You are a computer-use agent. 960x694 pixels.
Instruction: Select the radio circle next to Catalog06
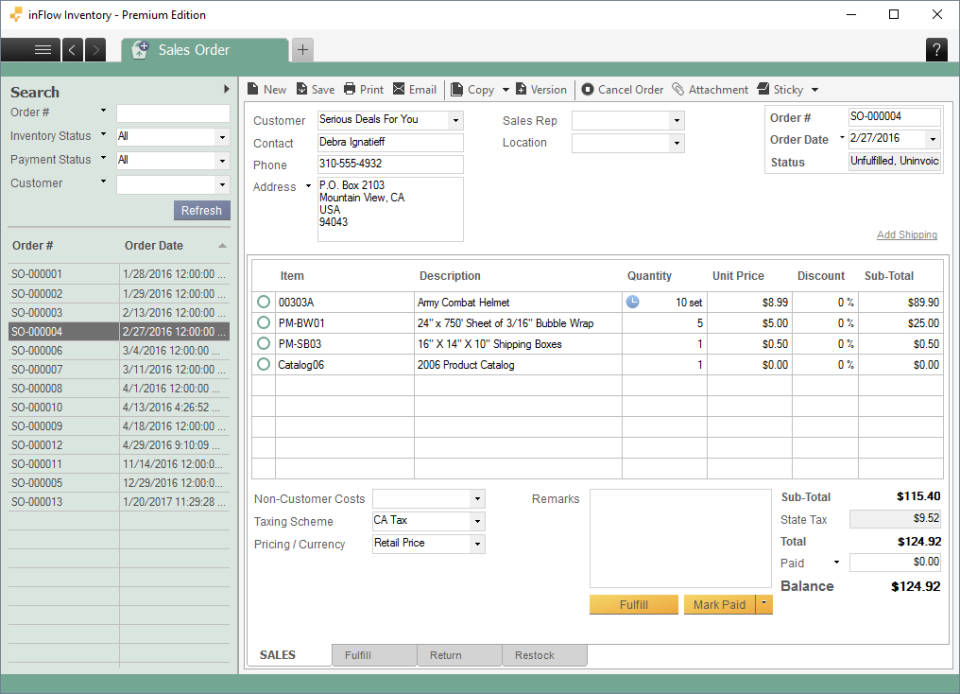point(262,365)
